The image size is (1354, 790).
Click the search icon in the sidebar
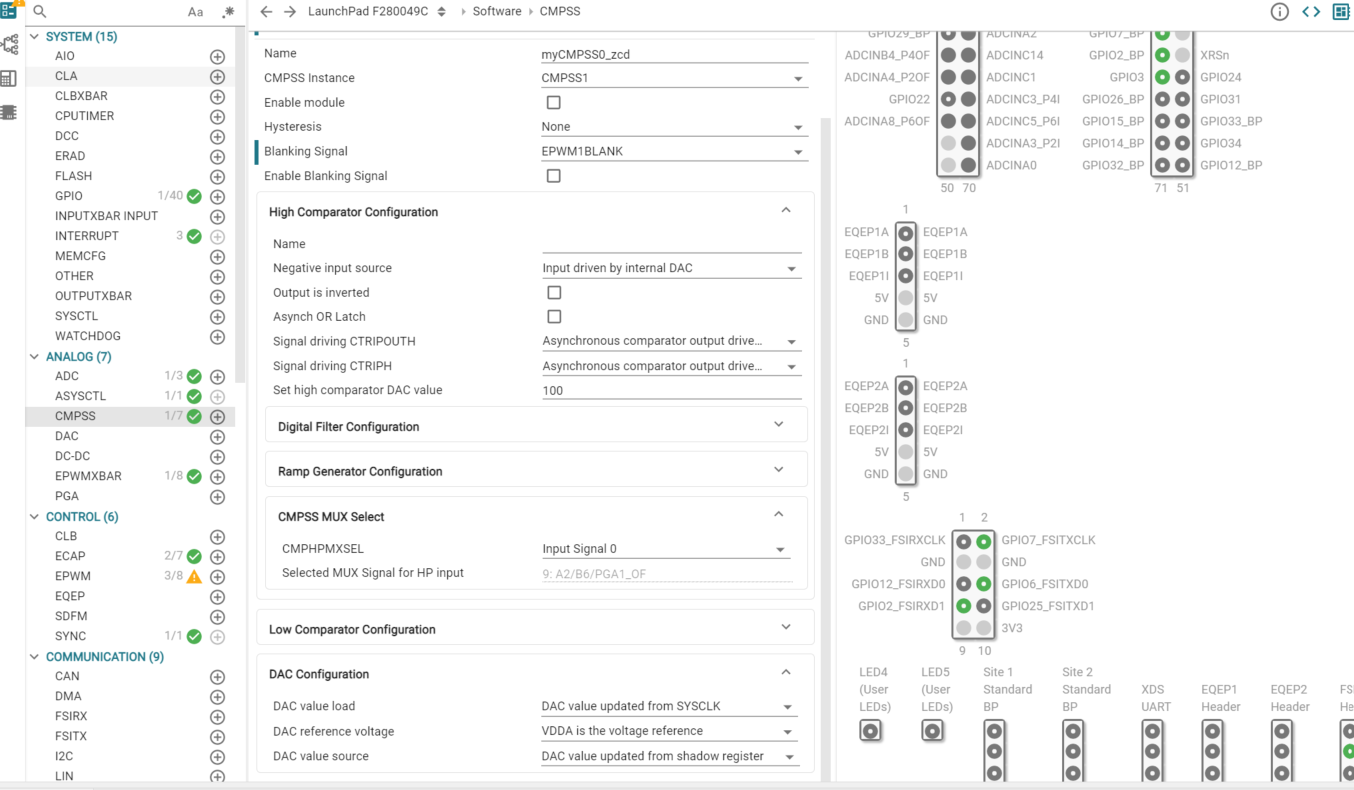coord(40,12)
